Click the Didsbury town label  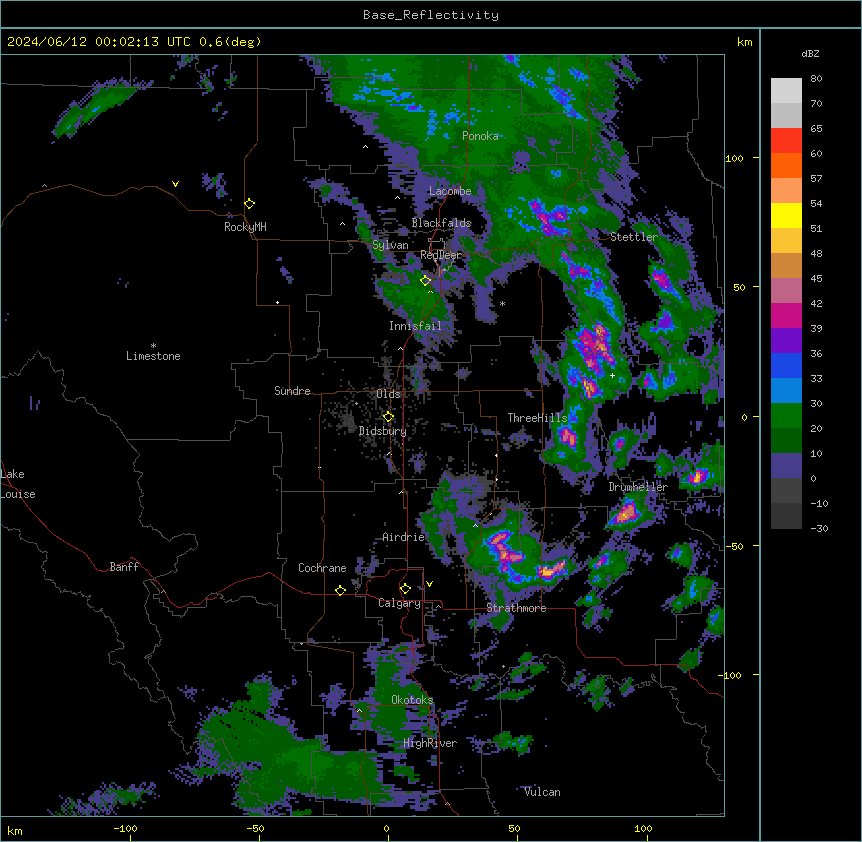383,431
